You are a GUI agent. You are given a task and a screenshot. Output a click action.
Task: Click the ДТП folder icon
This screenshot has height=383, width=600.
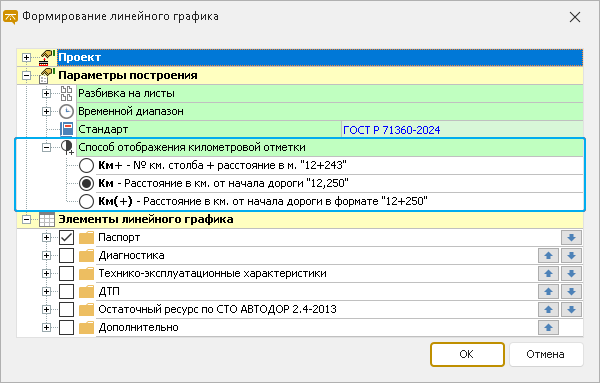click(x=86, y=292)
